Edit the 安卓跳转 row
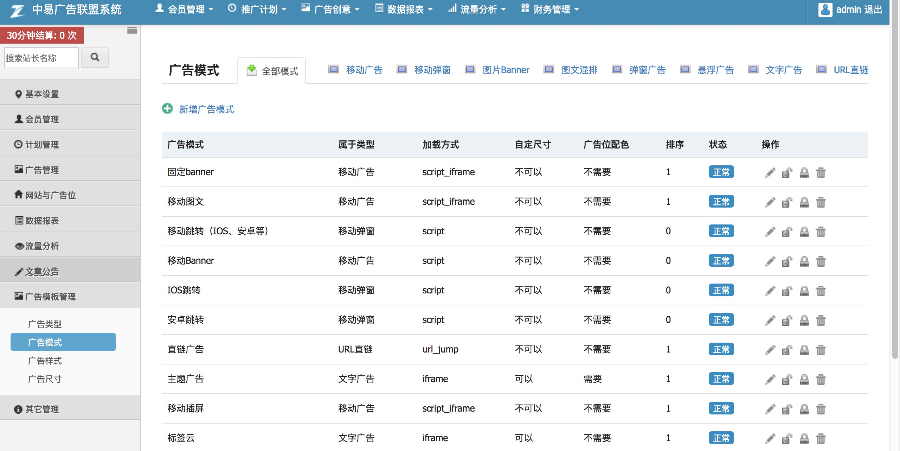Viewport: 900px width, 451px height. coord(770,320)
